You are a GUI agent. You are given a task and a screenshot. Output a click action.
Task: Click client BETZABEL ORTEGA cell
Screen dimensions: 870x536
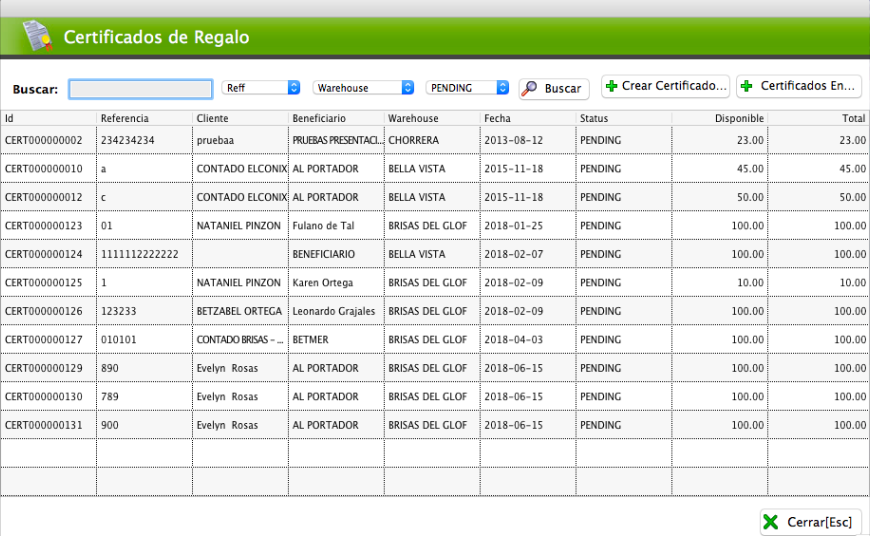coord(240,311)
